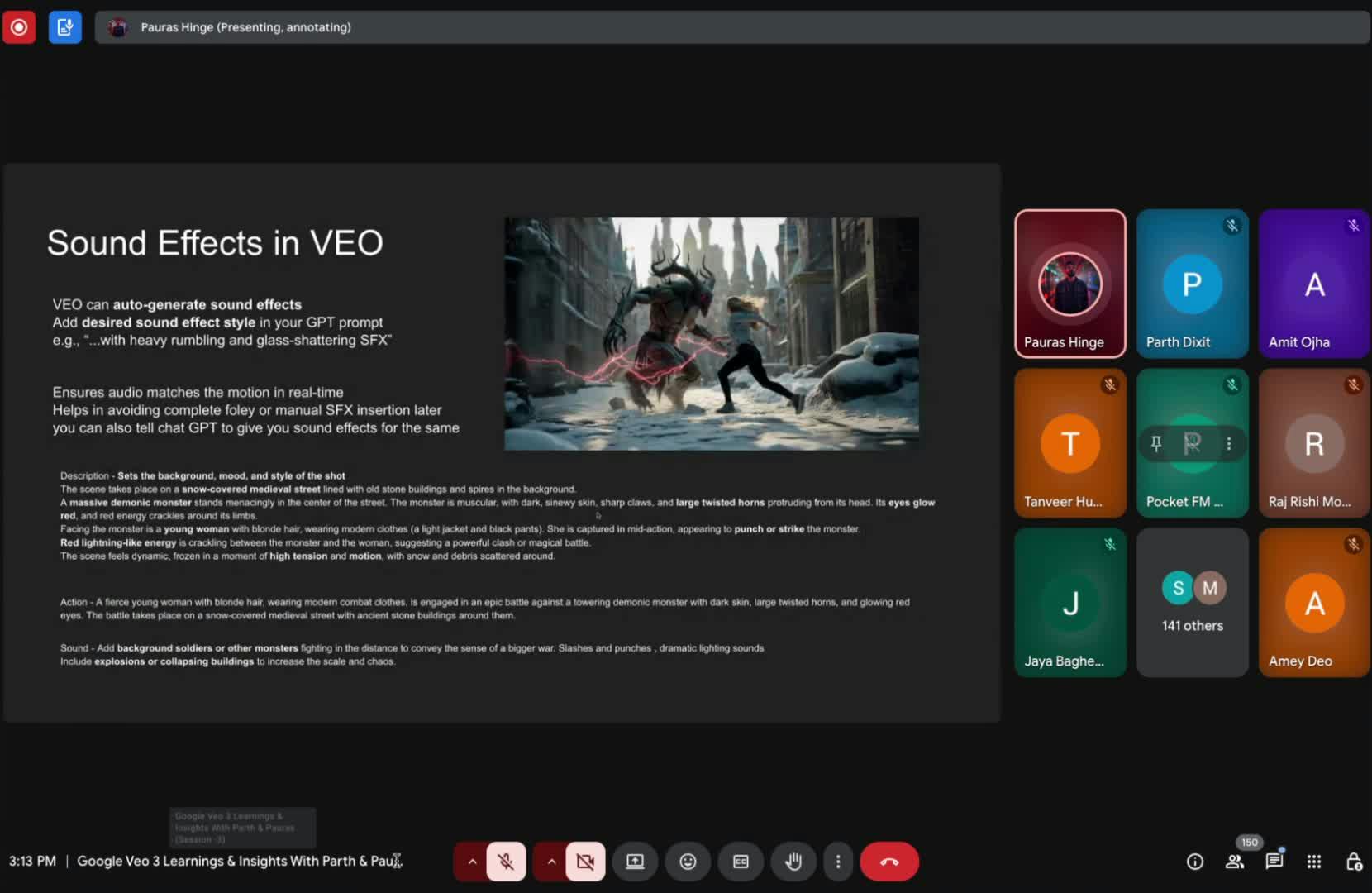Open the emoji reactions button
1372x893 pixels.
click(688, 862)
